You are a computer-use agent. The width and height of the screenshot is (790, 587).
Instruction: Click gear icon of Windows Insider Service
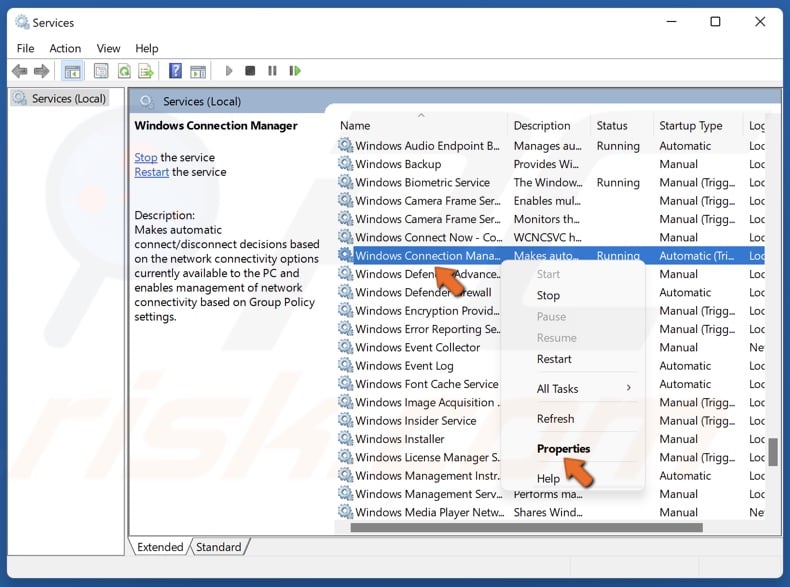pyautogui.click(x=345, y=420)
